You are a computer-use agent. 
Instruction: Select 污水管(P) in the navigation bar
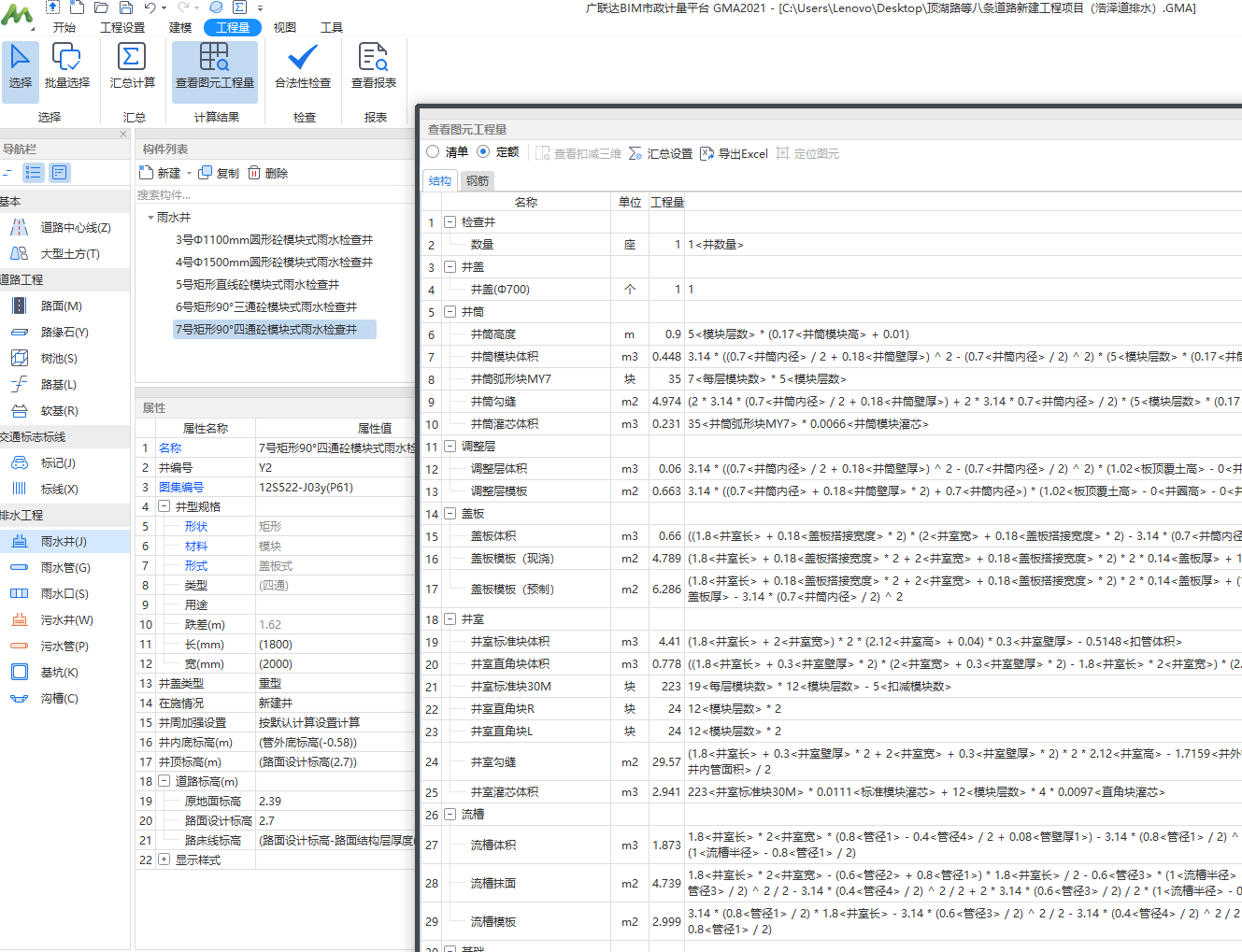tap(64, 646)
